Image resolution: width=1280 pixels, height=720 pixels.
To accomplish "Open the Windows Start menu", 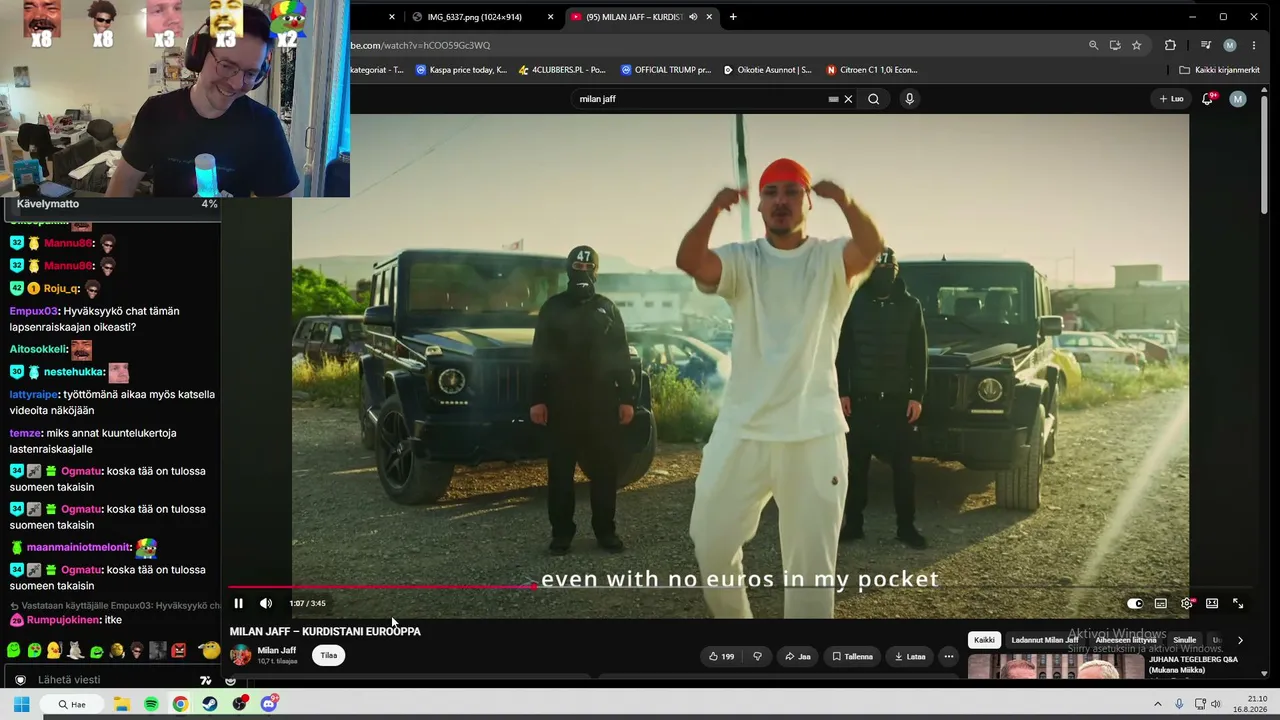I will pos(21,704).
